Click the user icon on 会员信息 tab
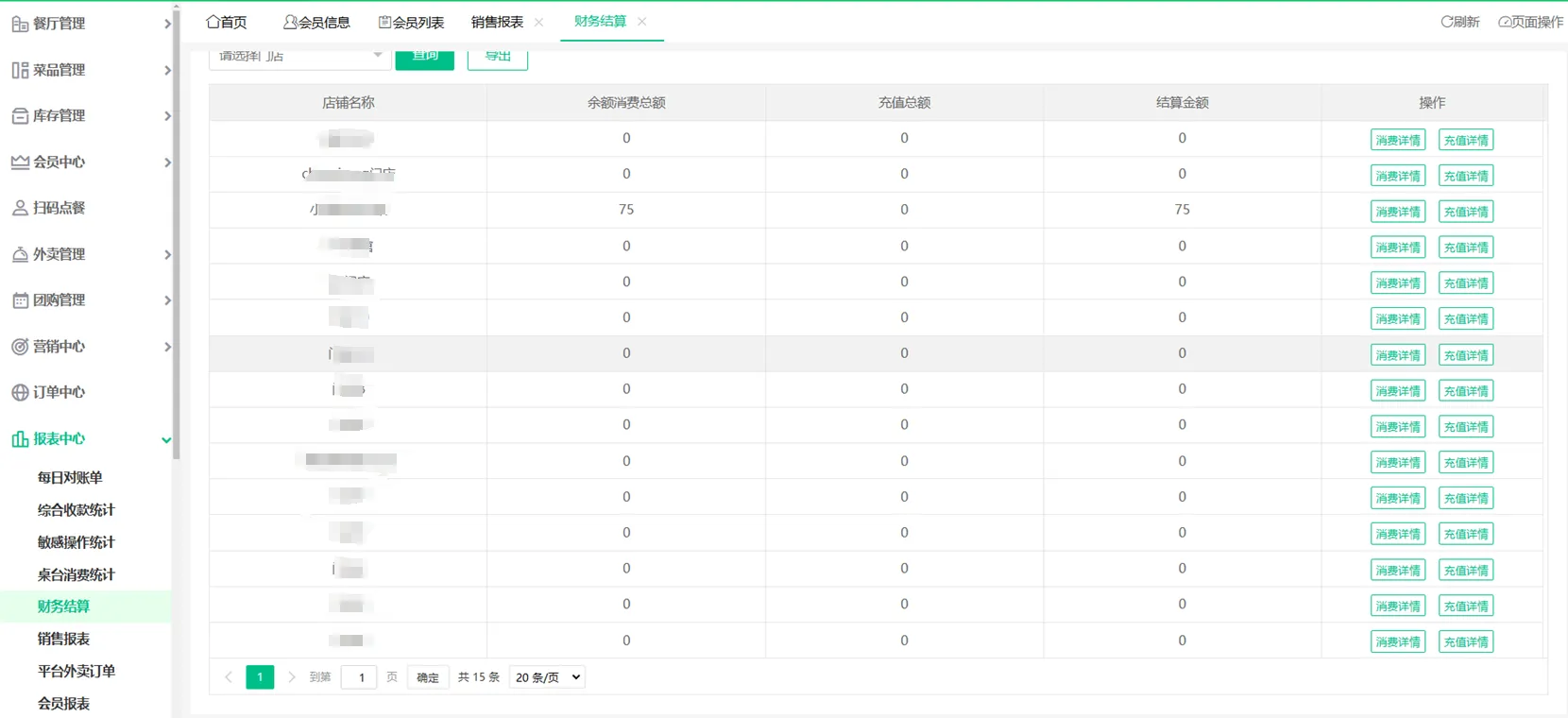The width and height of the screenshot is (1568, 718). point(290,22)
